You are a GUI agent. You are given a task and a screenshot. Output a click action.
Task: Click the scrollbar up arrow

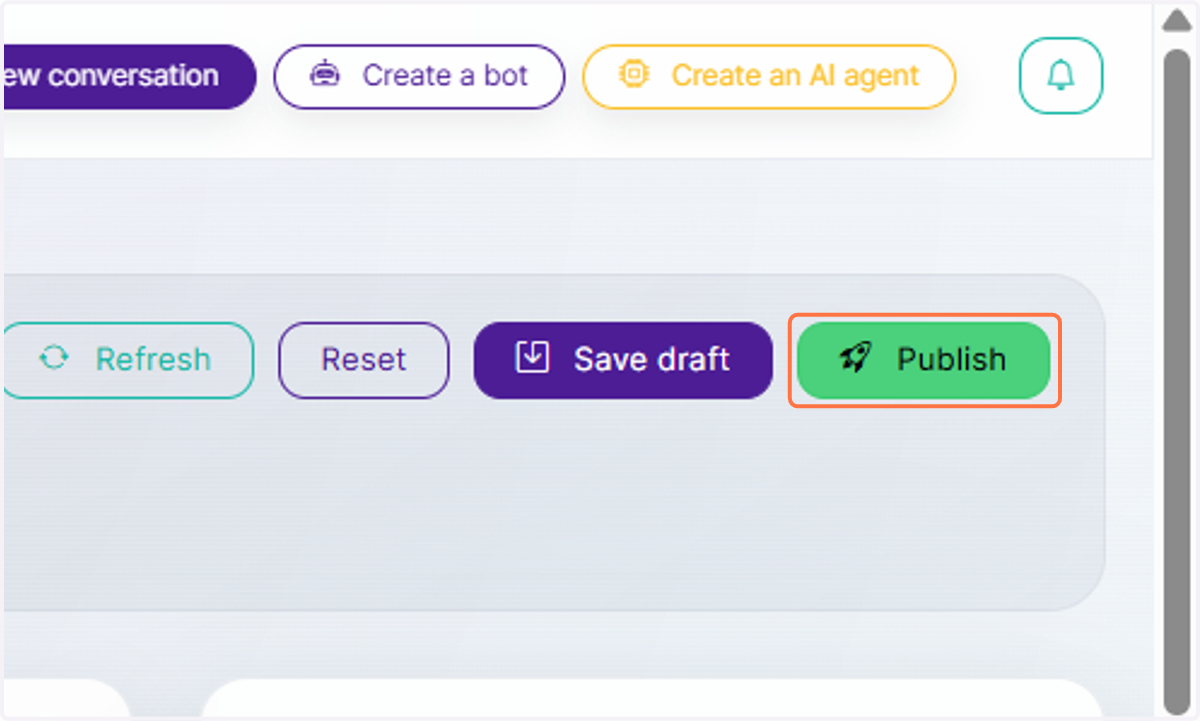coord(1177,19)
